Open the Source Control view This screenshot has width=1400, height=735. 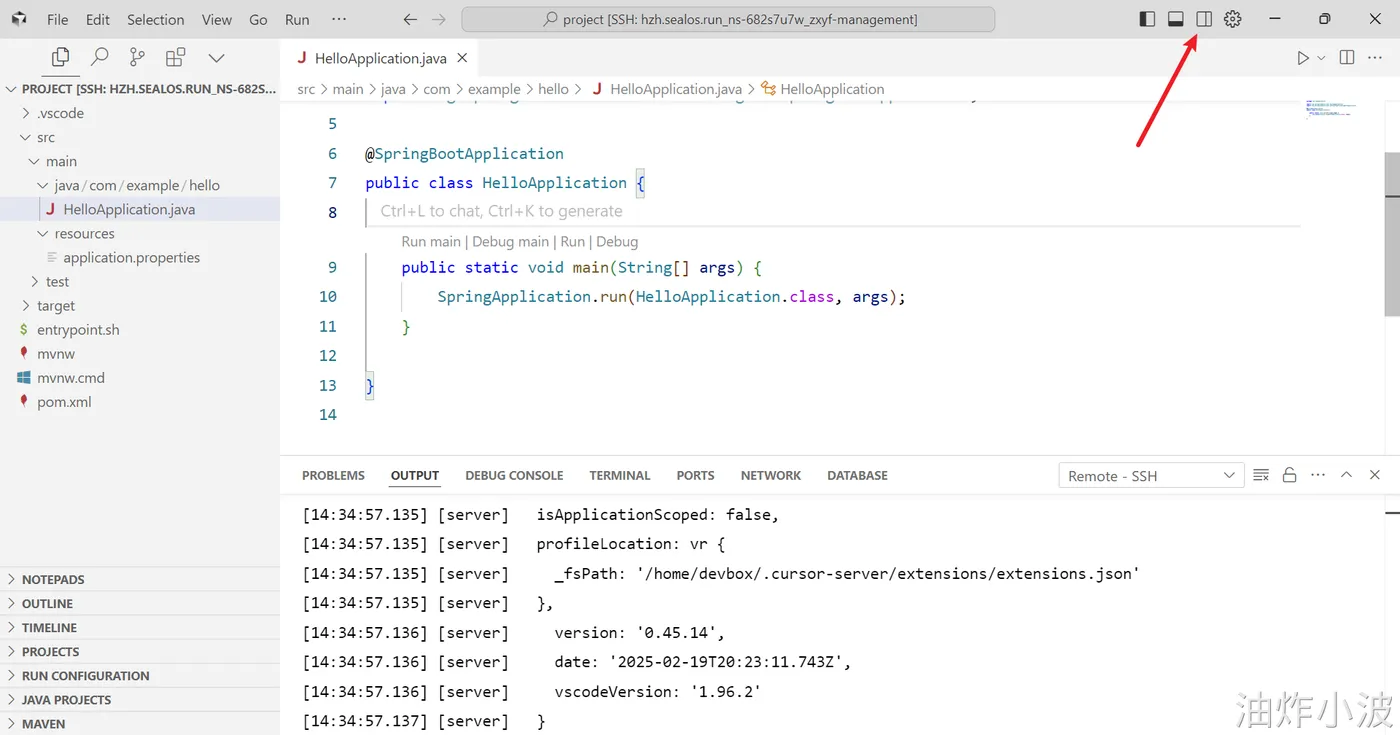137,58
